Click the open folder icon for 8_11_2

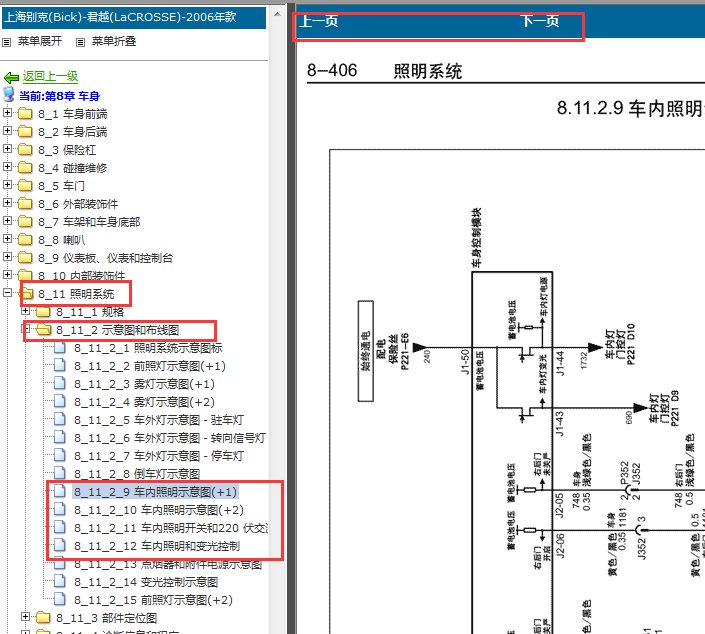pyautogui.click(x=44, y=330)
